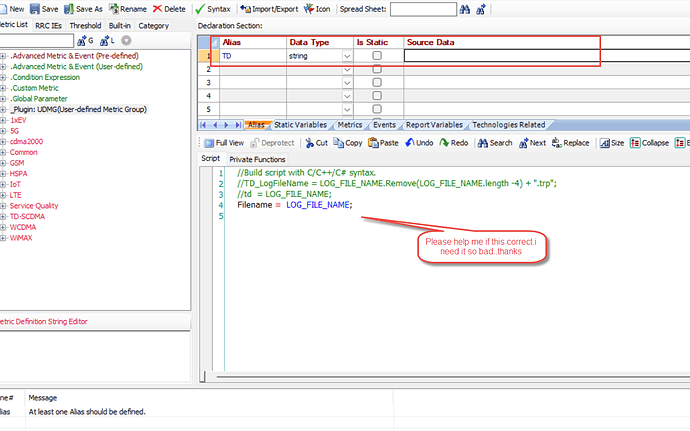Open the Data Type dropdown in row 4
This screenshot has width=690, height=431.
coord(347,96)
